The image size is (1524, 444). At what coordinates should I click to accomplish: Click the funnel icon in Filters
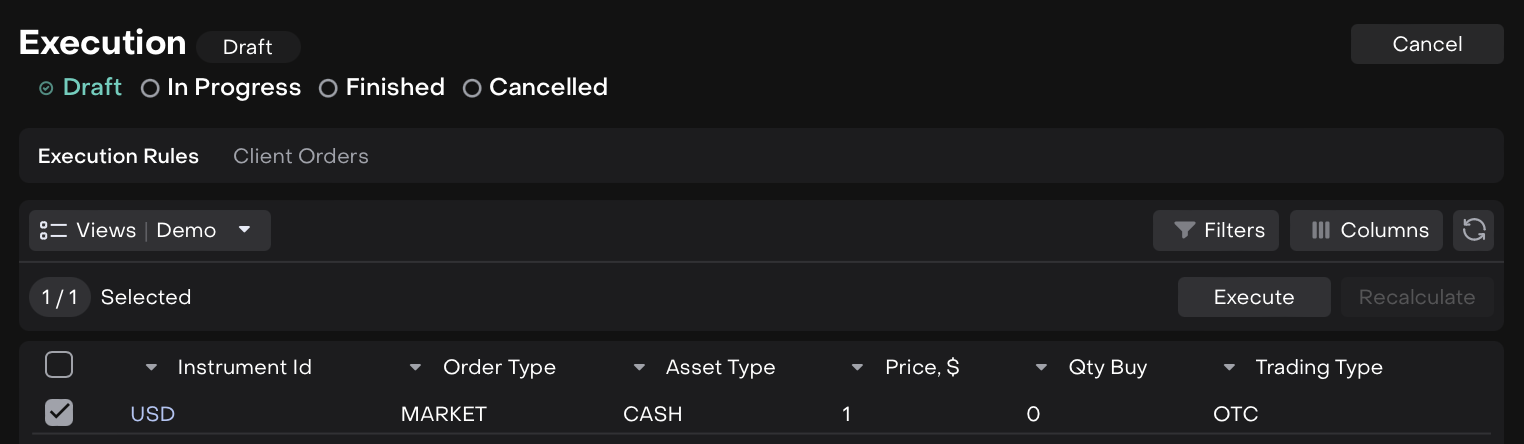1184,230
